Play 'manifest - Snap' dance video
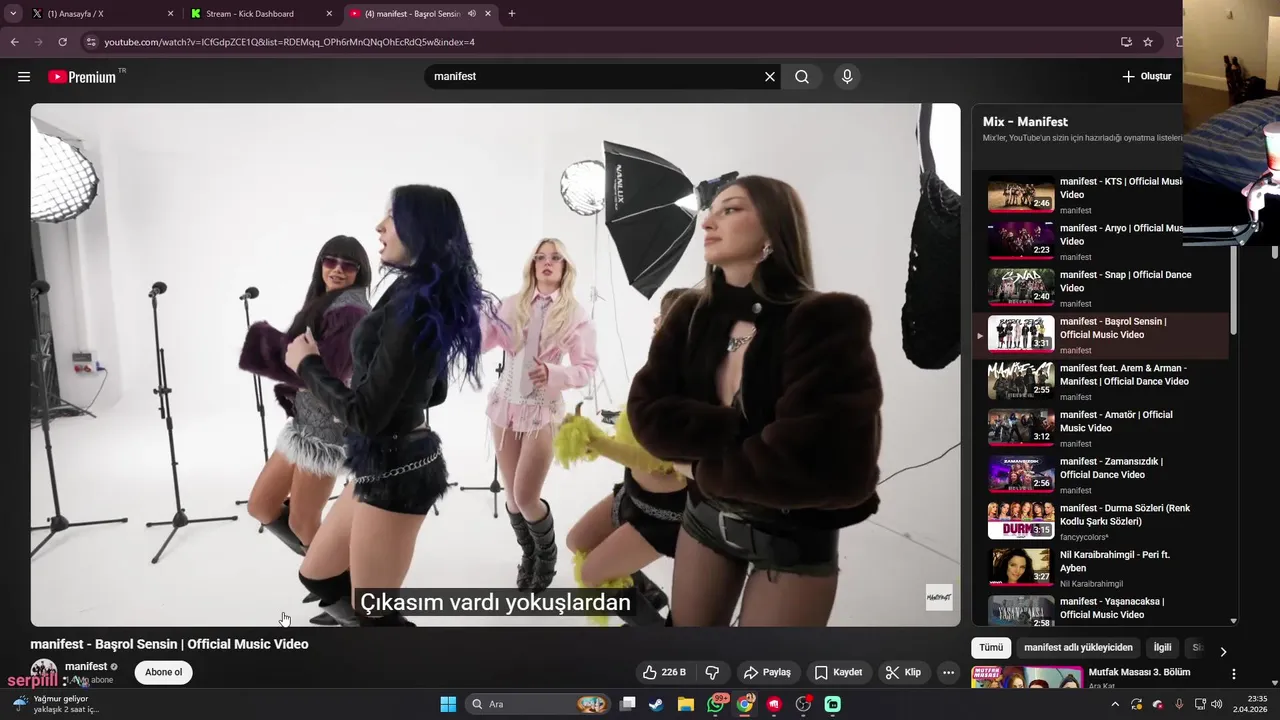This screenshot has width=1280, height=720. (1100, 288)
